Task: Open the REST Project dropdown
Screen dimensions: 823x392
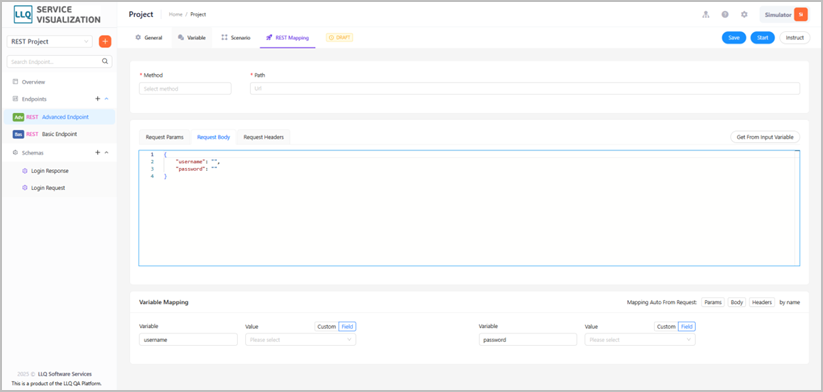Action: pyautogui.click(x=49, y=41)
